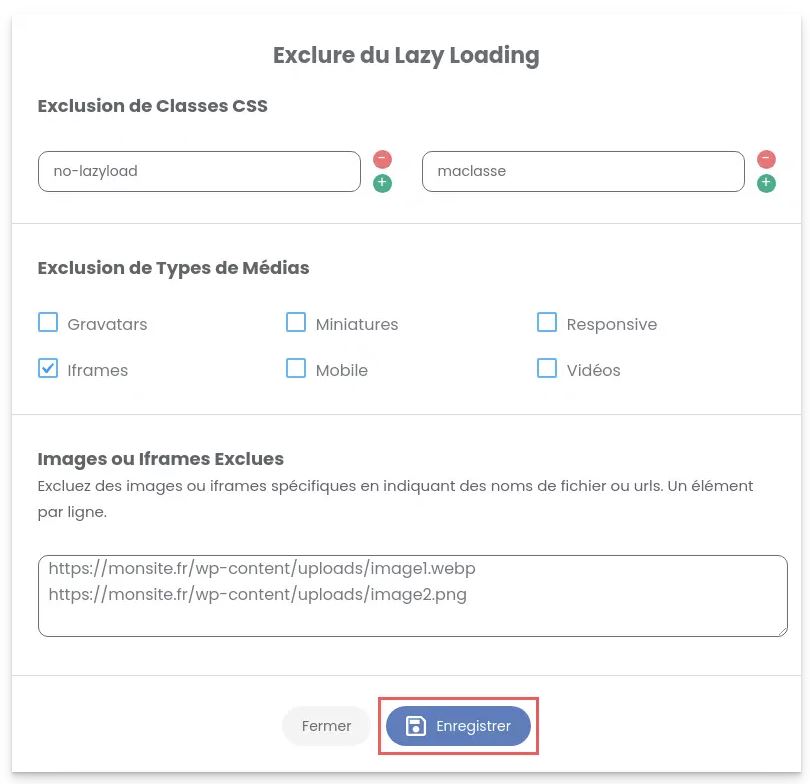This screenshot has height=784, width=810.
Task: Click the floppy disk save icon
Action: click(x=415, y=726)
